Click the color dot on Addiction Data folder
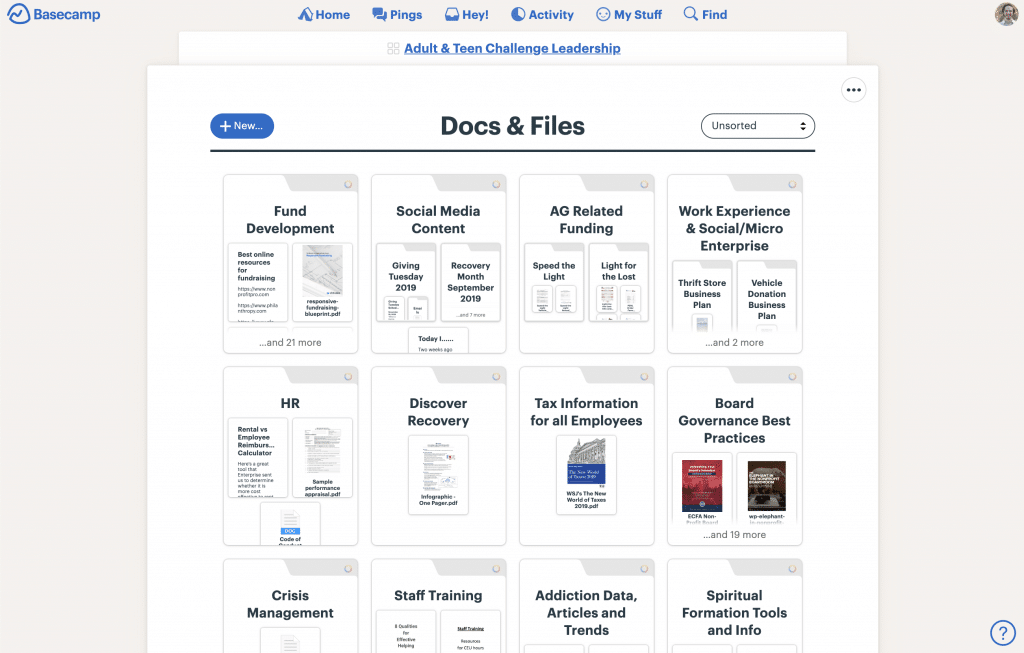1024x653 pixels. coord(645,569)
